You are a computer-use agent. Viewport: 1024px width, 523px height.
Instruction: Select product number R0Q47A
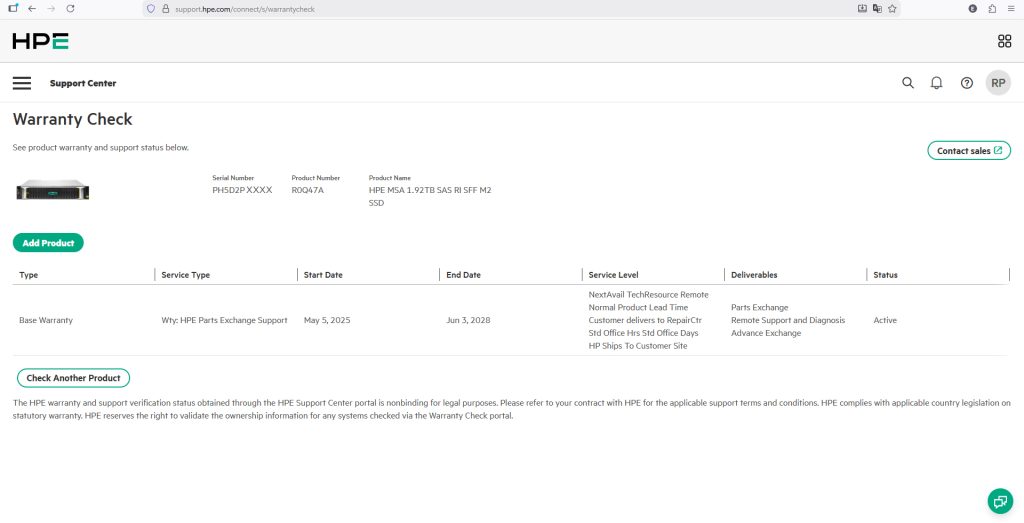pos(308,190)
